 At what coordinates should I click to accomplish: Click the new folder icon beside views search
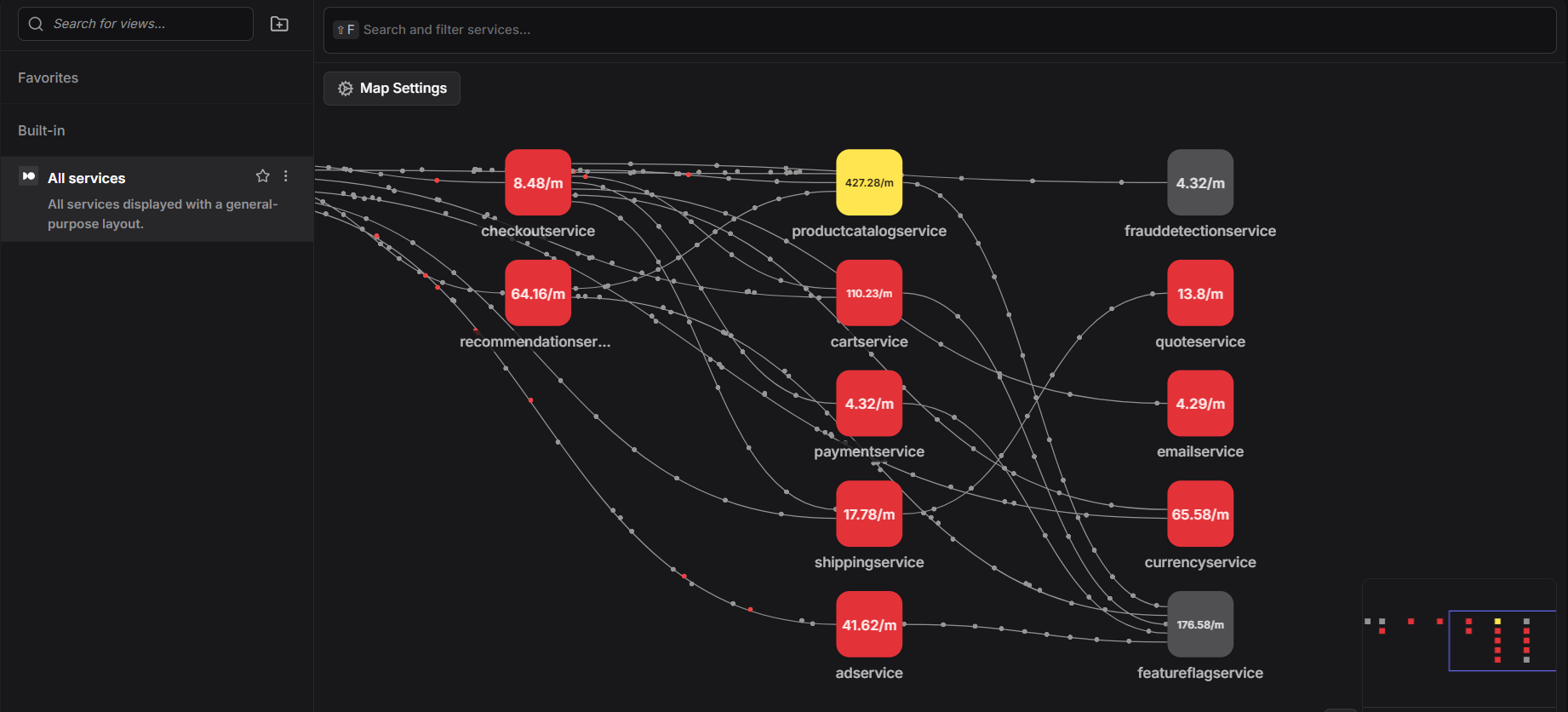[279, 24]
